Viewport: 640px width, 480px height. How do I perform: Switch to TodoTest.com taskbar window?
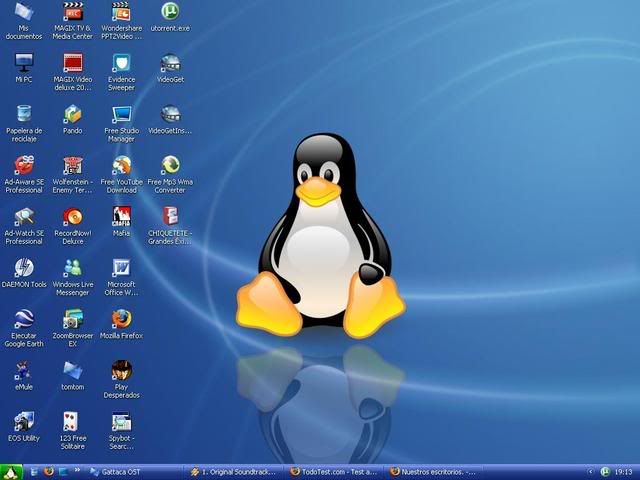[x=334, y=471]
